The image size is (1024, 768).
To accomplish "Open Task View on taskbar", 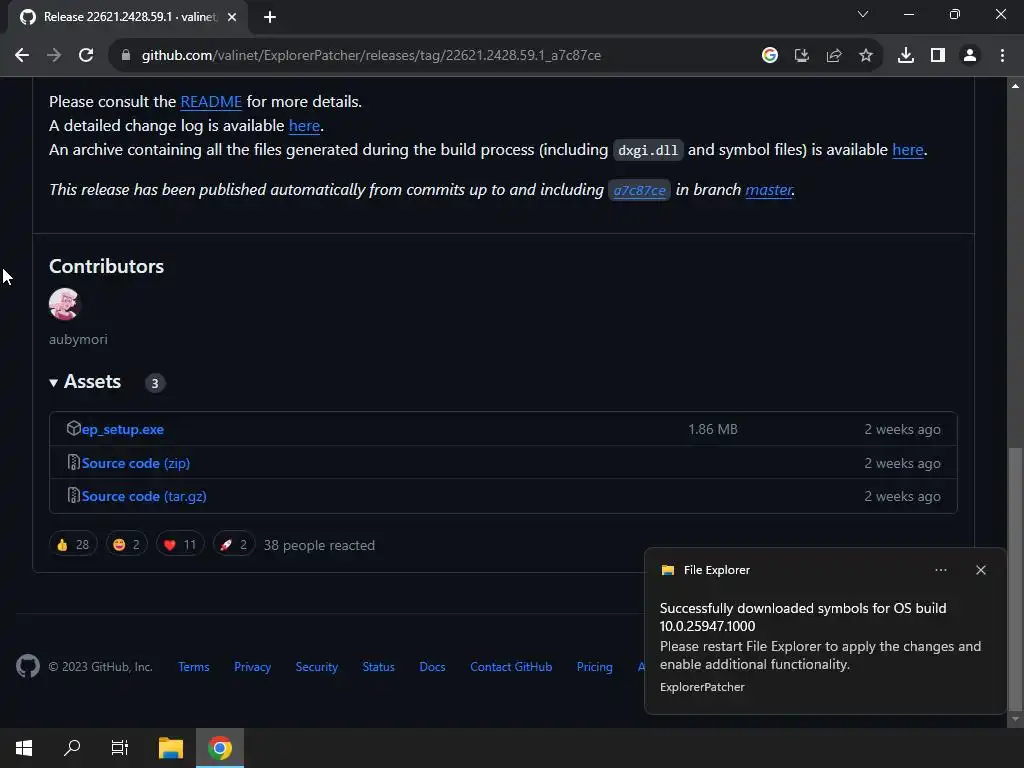I will click(x=120, y=748).
